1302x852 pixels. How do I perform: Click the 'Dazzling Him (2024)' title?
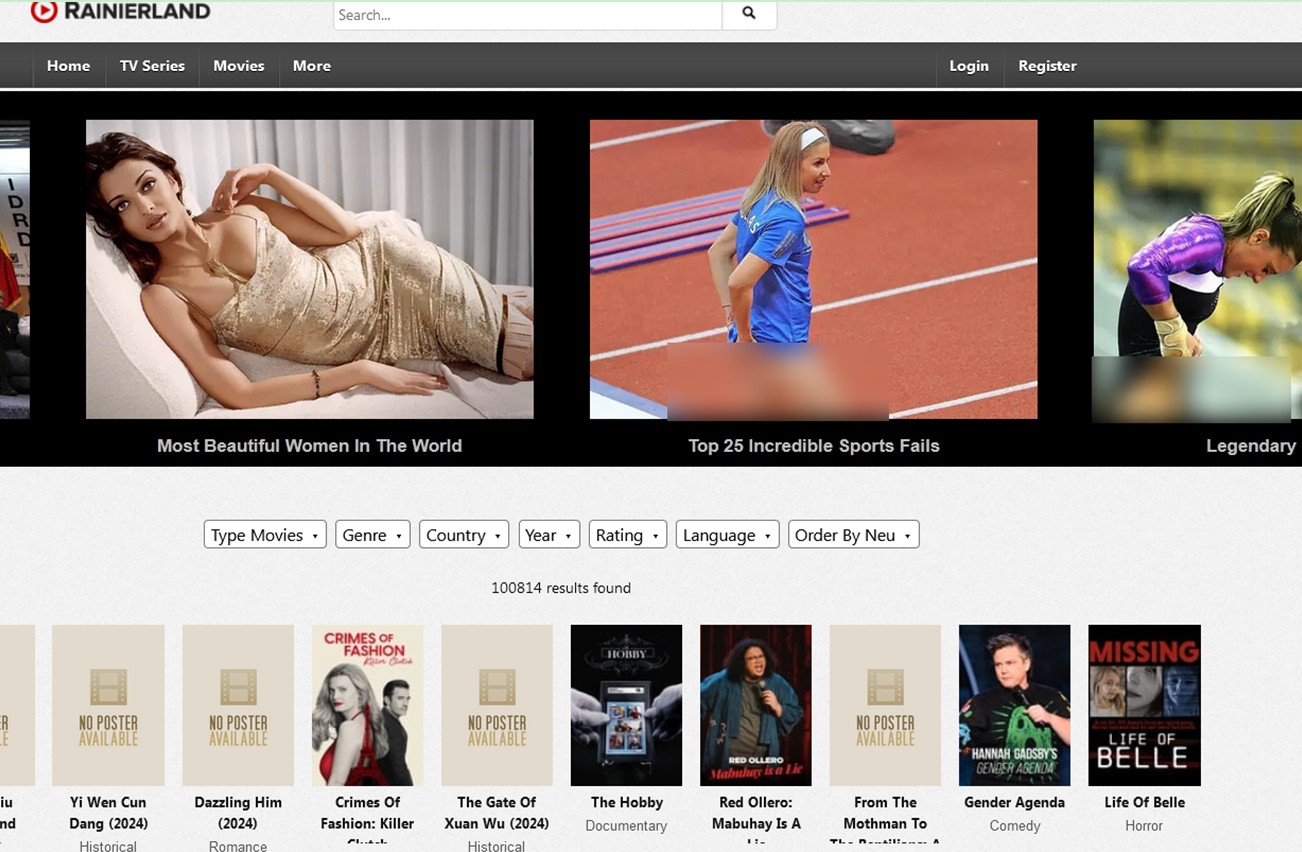click(238, 813)
